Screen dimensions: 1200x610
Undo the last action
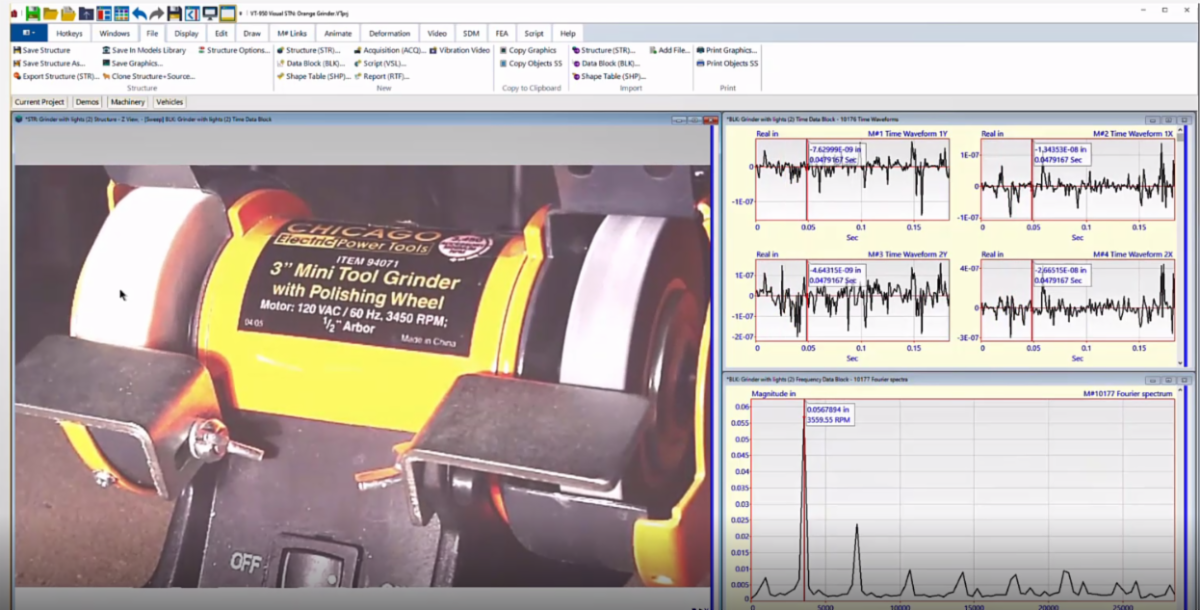point(140,11)
